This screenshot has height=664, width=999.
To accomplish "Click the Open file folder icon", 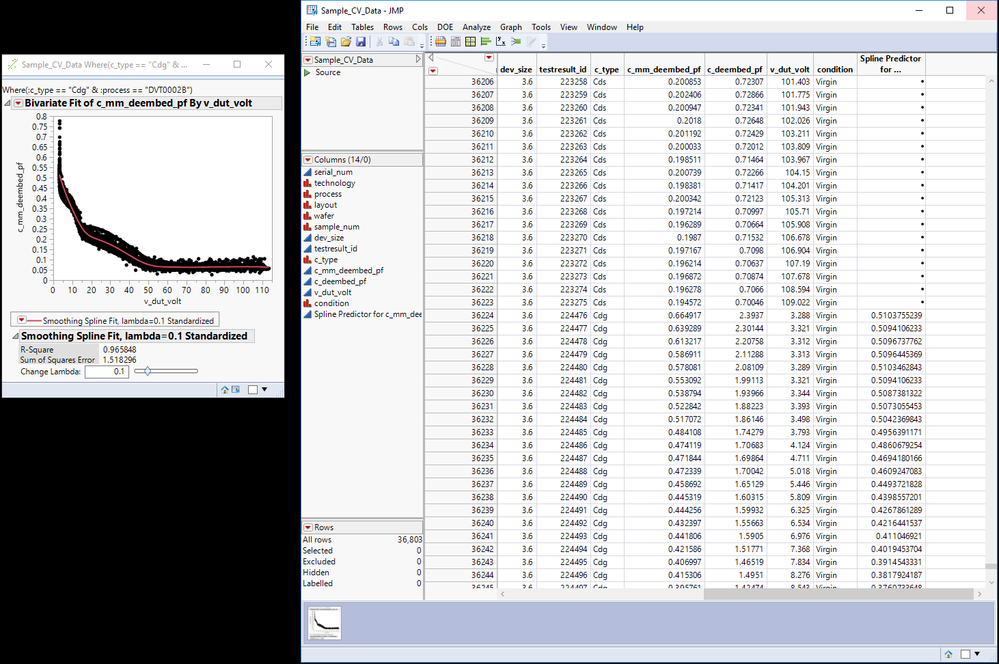I will coord(345,42).
